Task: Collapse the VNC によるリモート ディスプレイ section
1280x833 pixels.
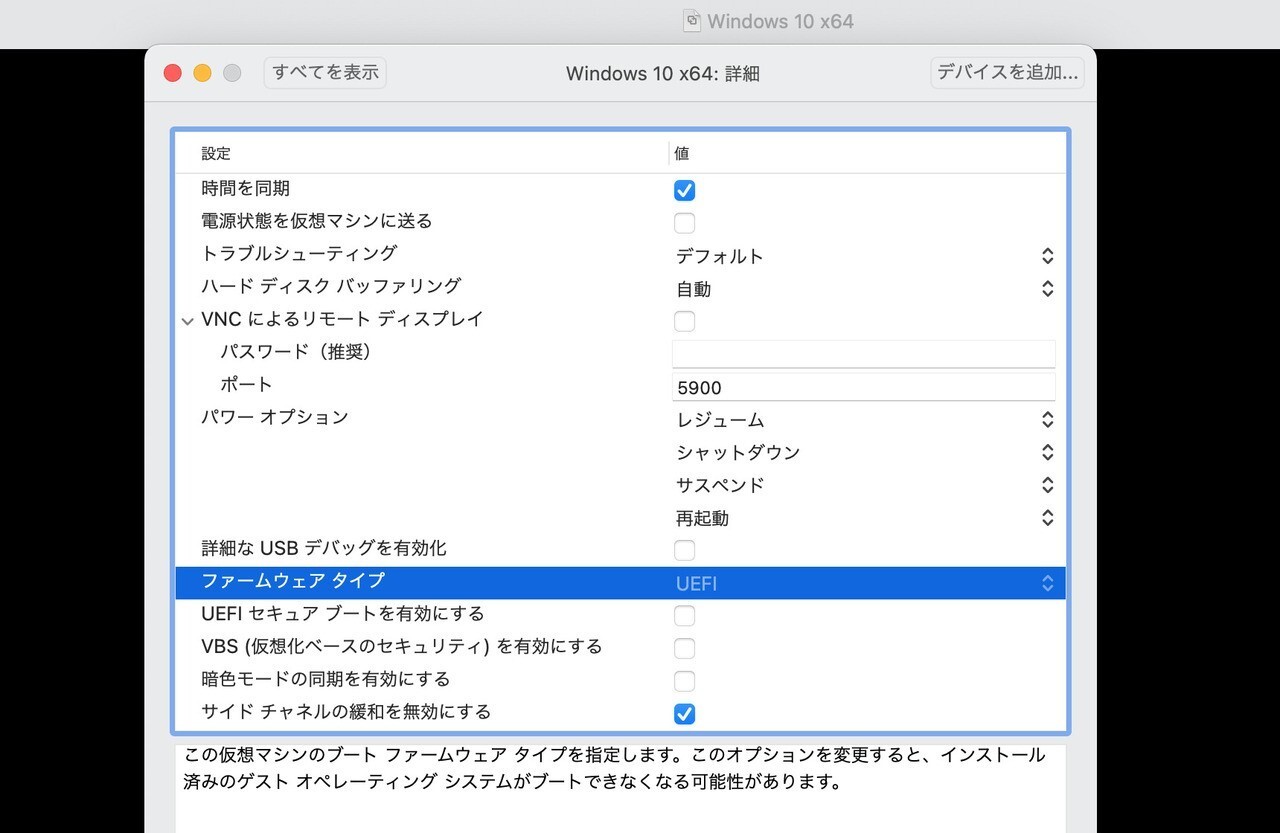Action: pos(187,321)
